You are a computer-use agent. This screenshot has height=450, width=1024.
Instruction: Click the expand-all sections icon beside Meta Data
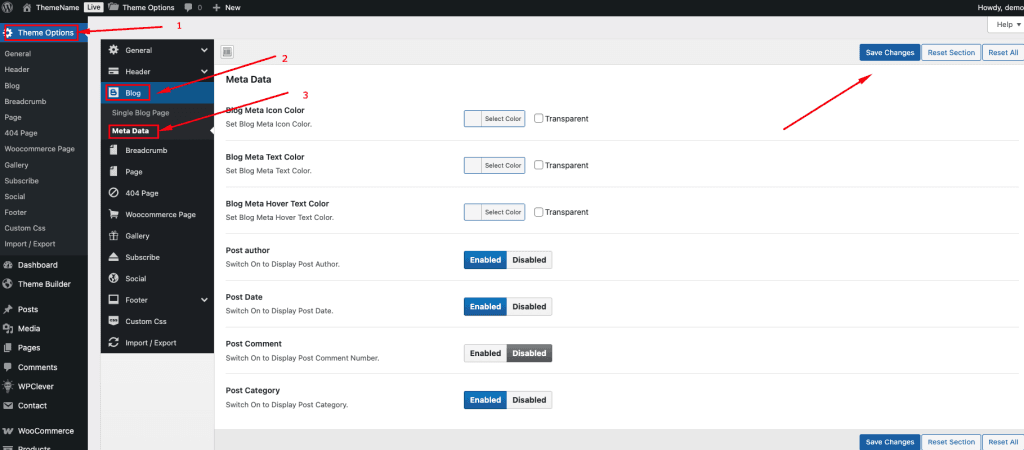click(227, 52)
